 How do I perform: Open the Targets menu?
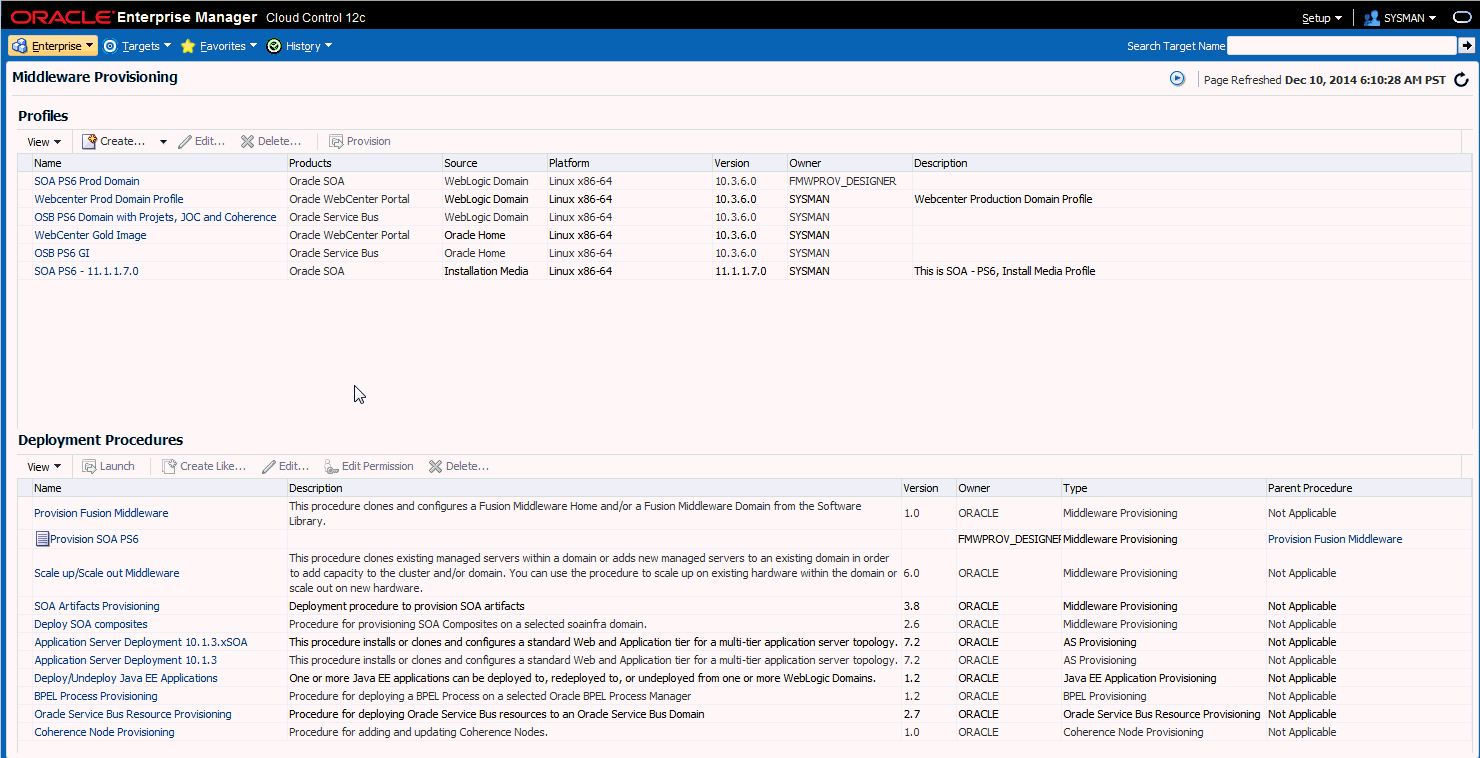tap(137, 46)
